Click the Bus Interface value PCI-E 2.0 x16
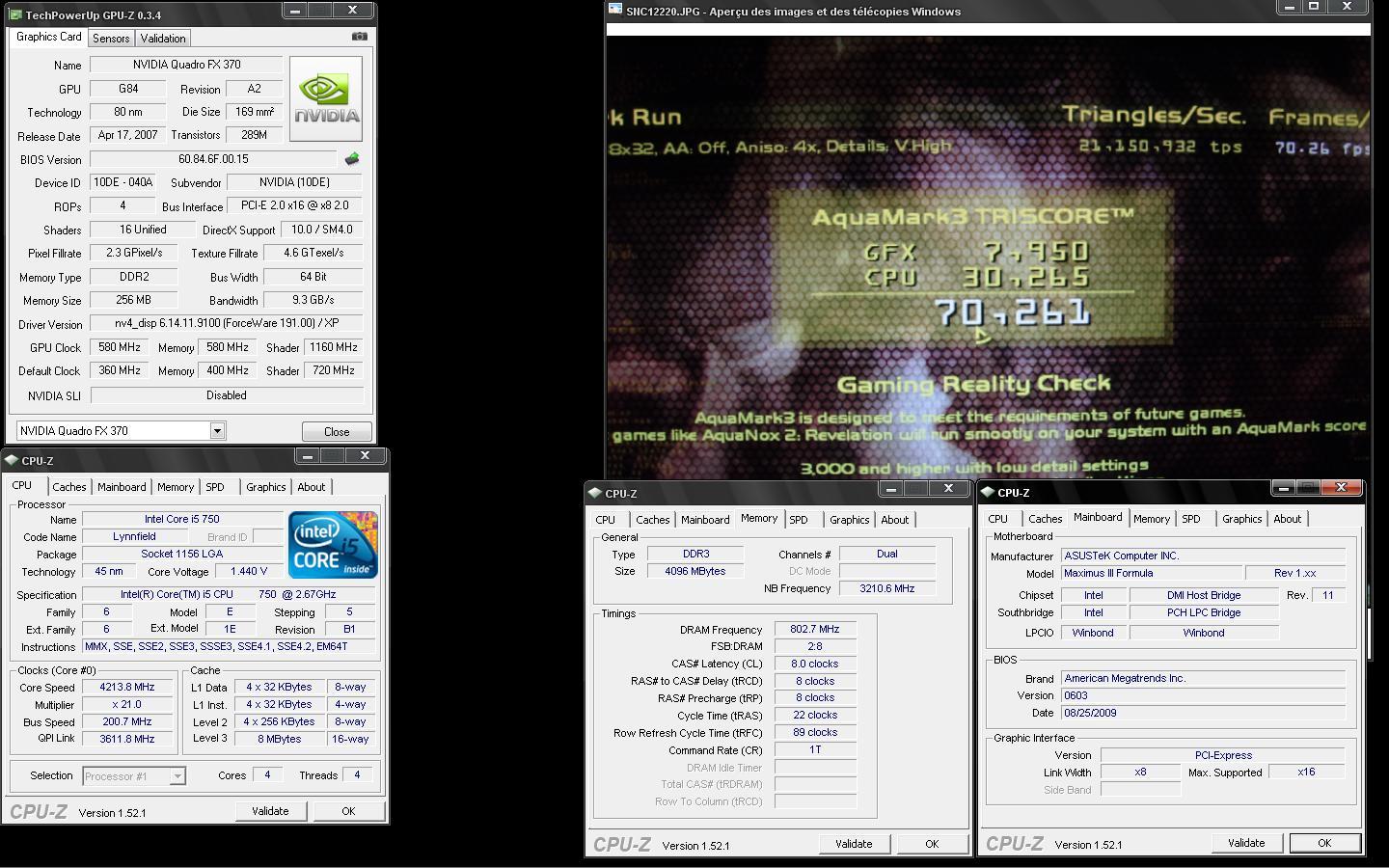1389x868 pixels. point(294,205)
